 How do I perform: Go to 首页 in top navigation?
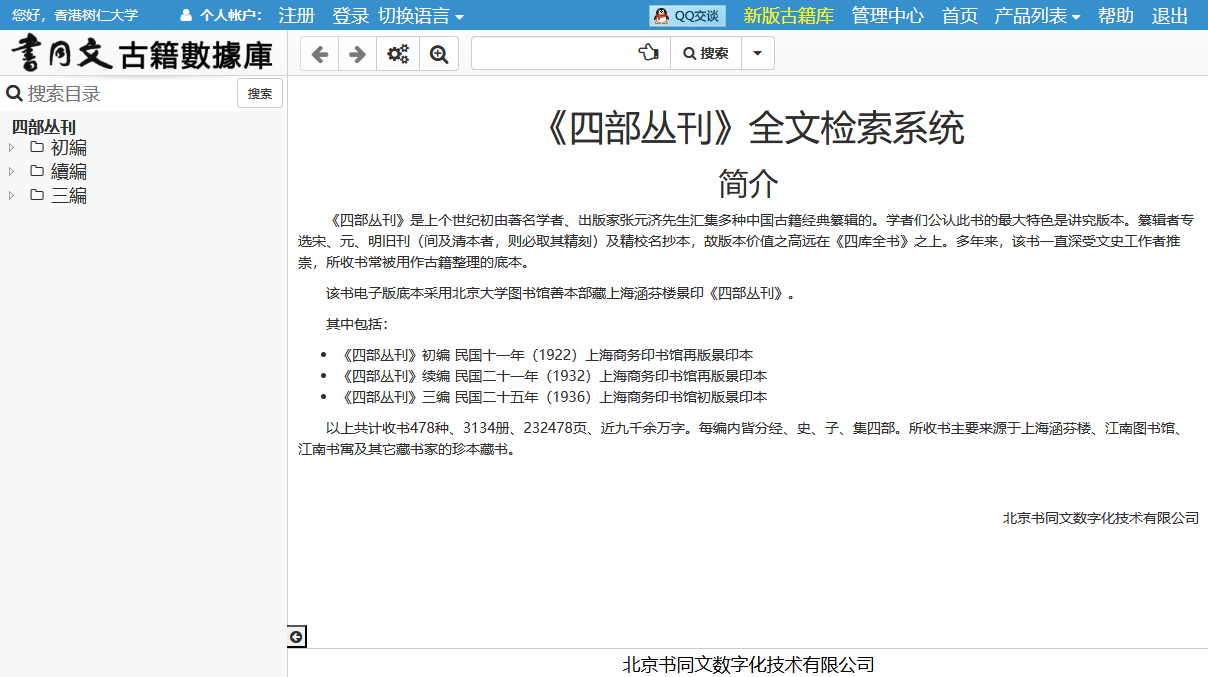coord(959,16)
